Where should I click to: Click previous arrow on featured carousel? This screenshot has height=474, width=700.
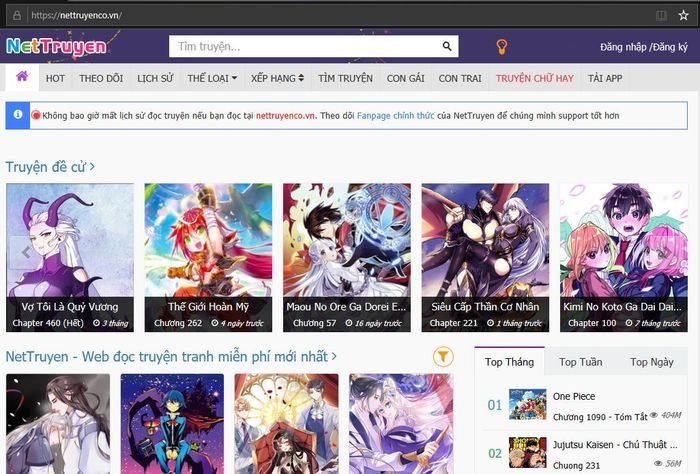coord(25,253)
